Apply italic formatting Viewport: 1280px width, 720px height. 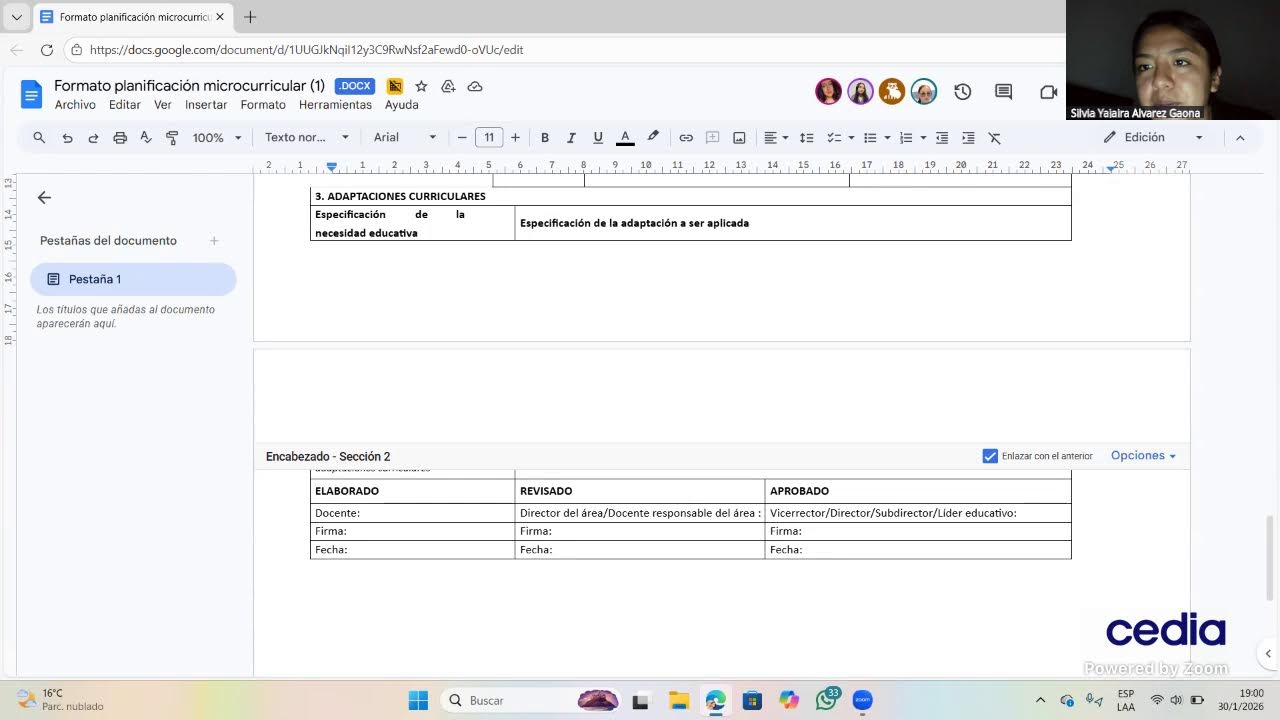[571, 138]
